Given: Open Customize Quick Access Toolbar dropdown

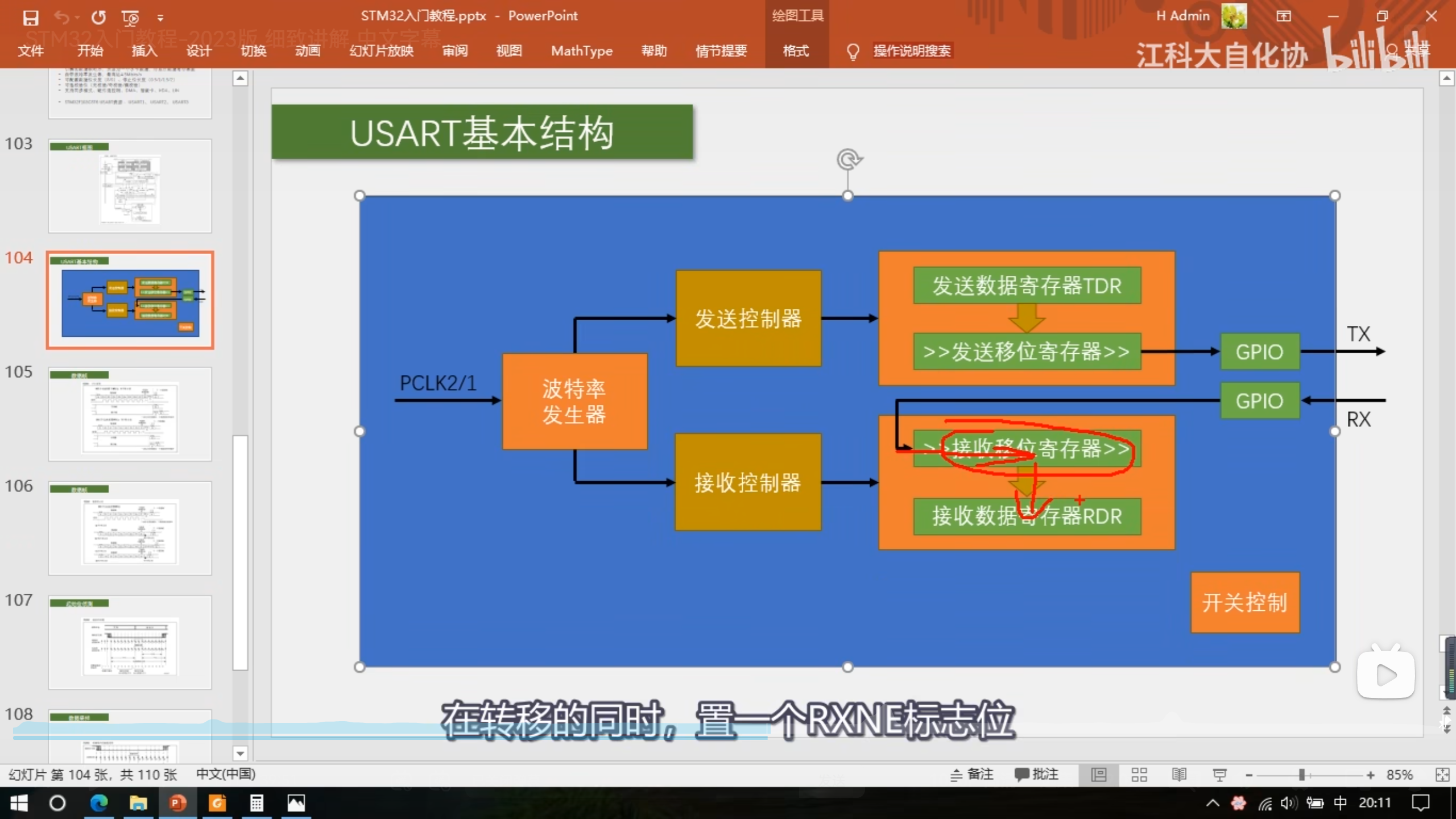Looking at the screenshot, I should 160,18.
